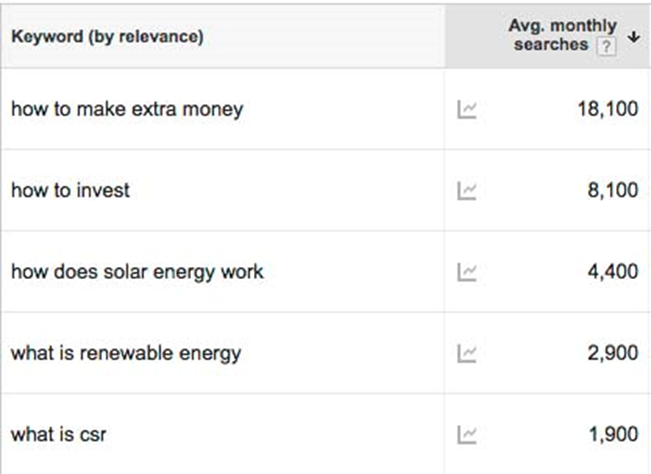Click the 1,900 monthly searches value

coord(614,435)
